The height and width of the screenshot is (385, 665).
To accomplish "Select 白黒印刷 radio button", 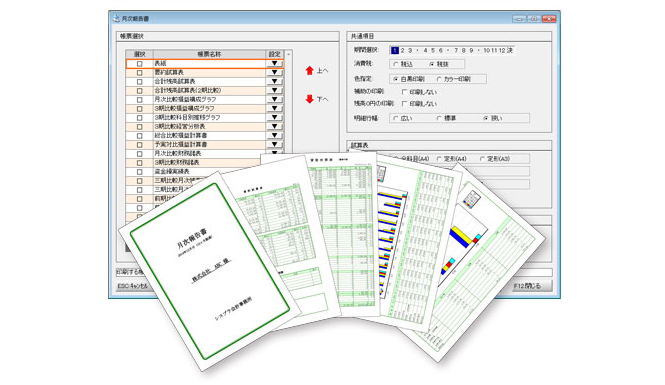I will coord(409,79).
